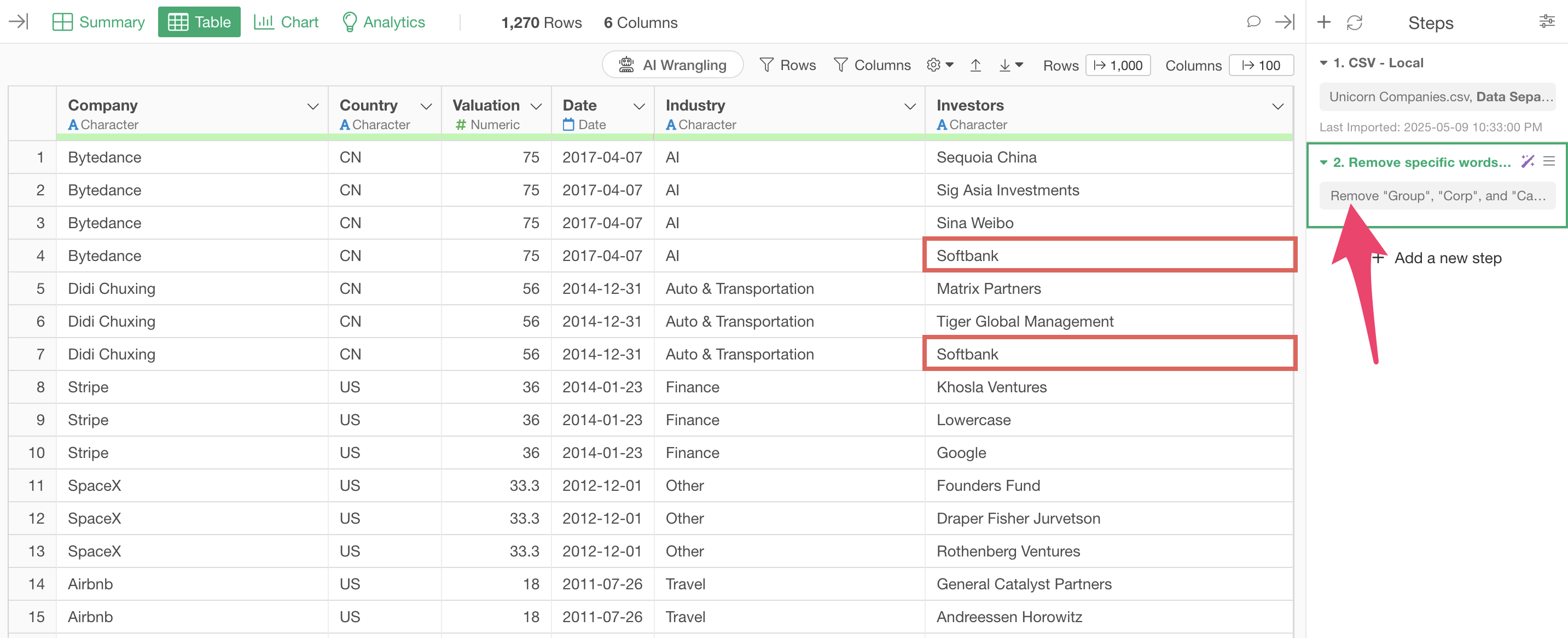Click the Draper Fisher Jurvetson cell
The height and width of the screenshot is (638, 1568).
click(x=1108, y=519)
